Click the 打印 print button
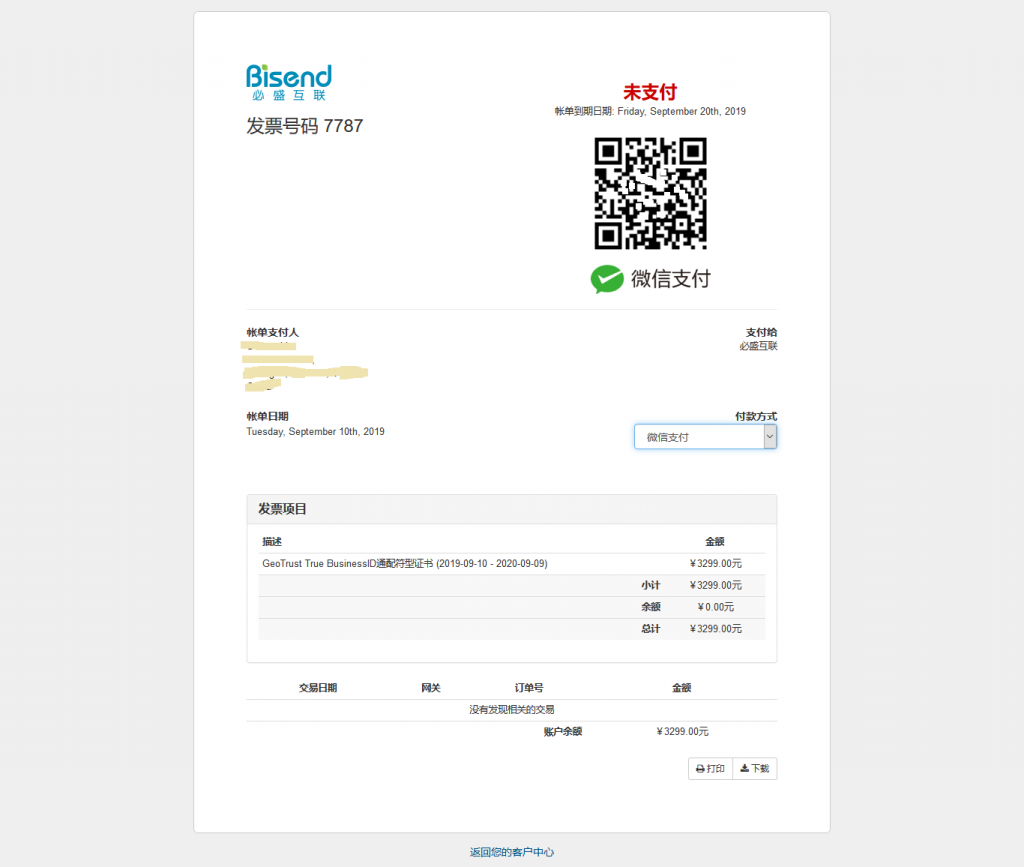This screenshot has width=1024, height=867. (x=710, y=768)
